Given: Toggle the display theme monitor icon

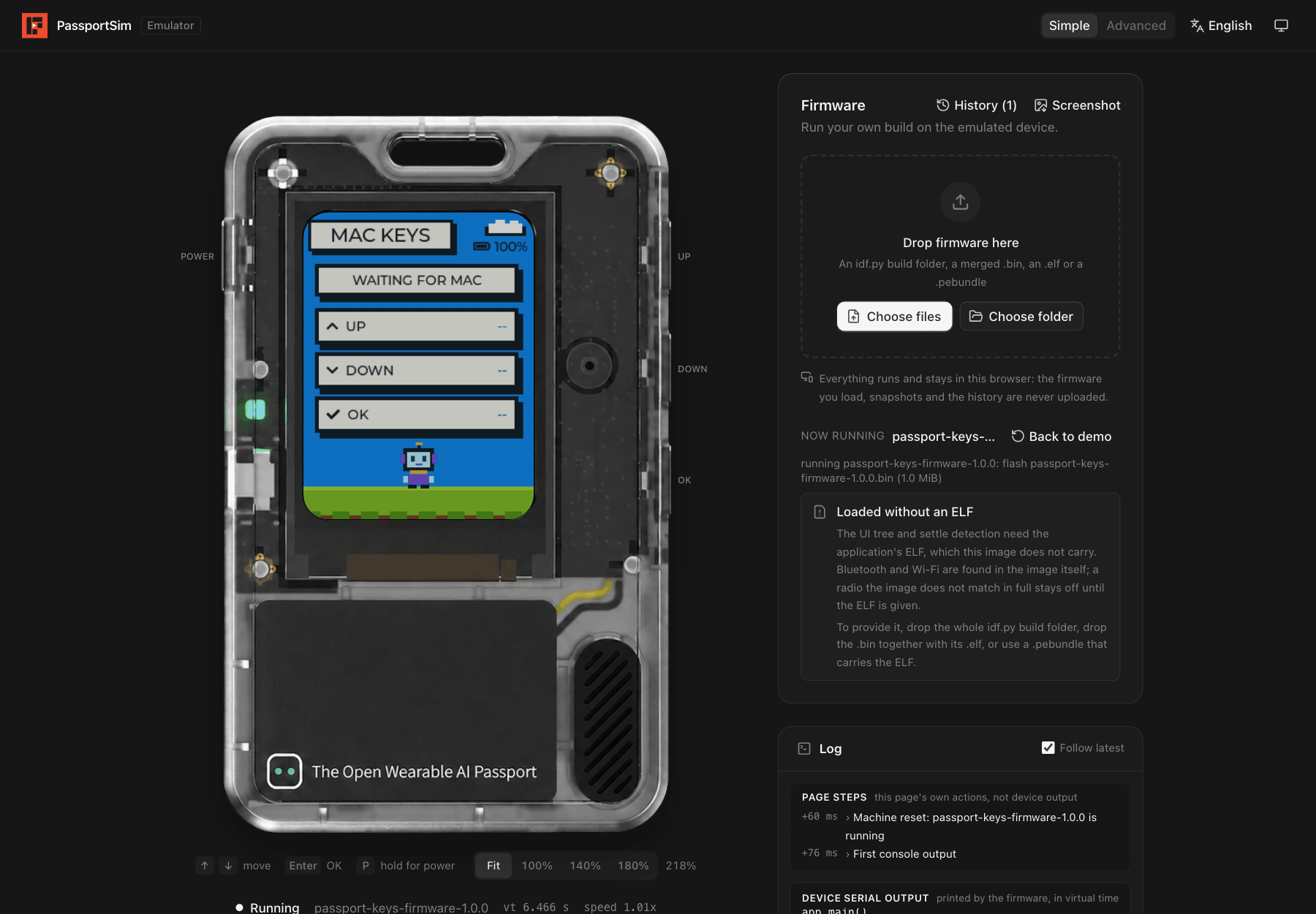Looking at the screenshot, I should pyautogui.click(x=1281, y=26).
